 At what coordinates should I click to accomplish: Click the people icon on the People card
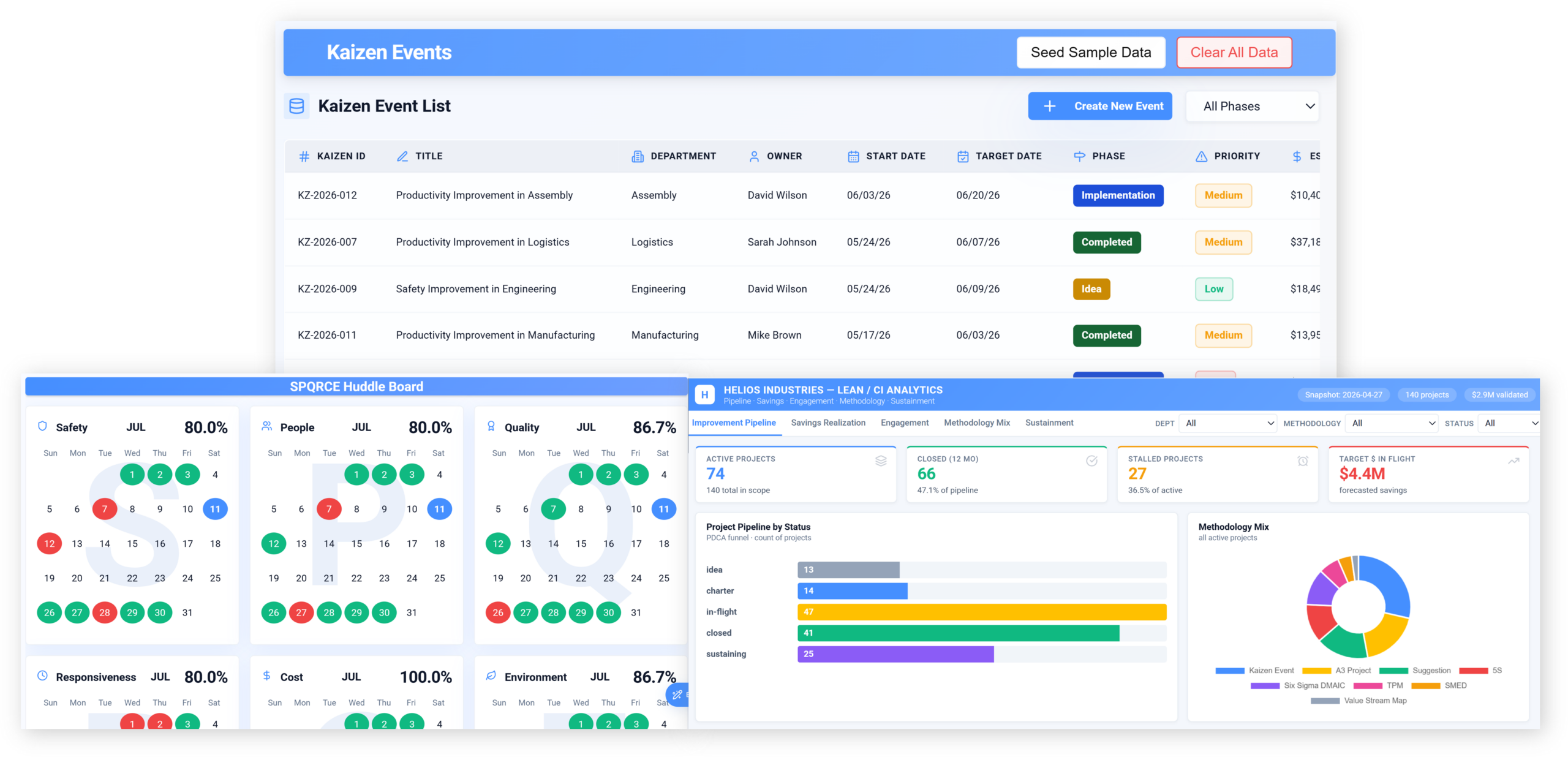(x=266, y=426)
